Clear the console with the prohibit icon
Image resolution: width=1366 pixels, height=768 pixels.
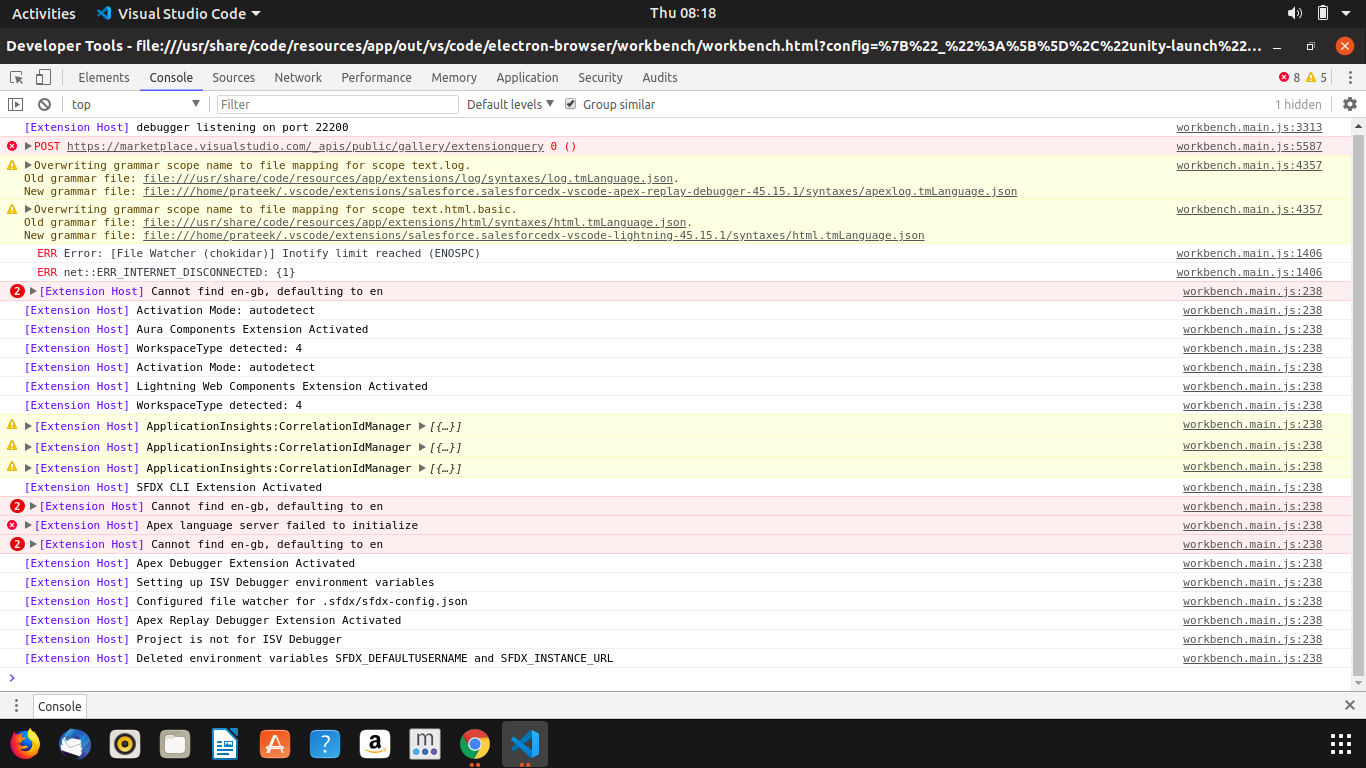pos(43,104)
